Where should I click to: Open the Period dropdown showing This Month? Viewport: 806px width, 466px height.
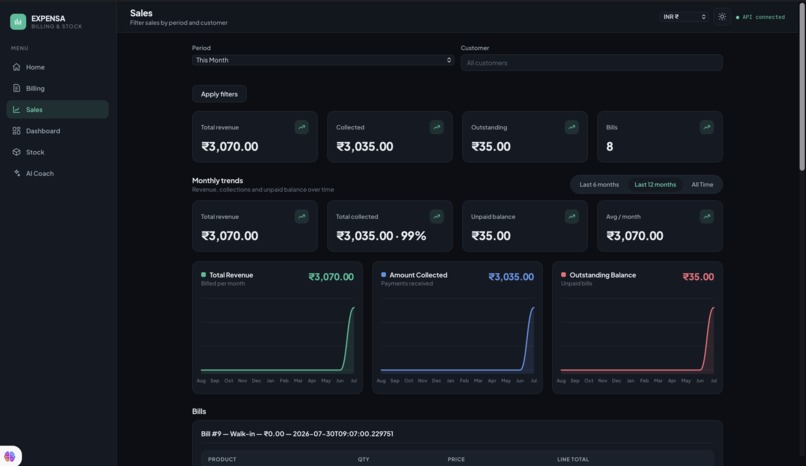tap(323, 60)
